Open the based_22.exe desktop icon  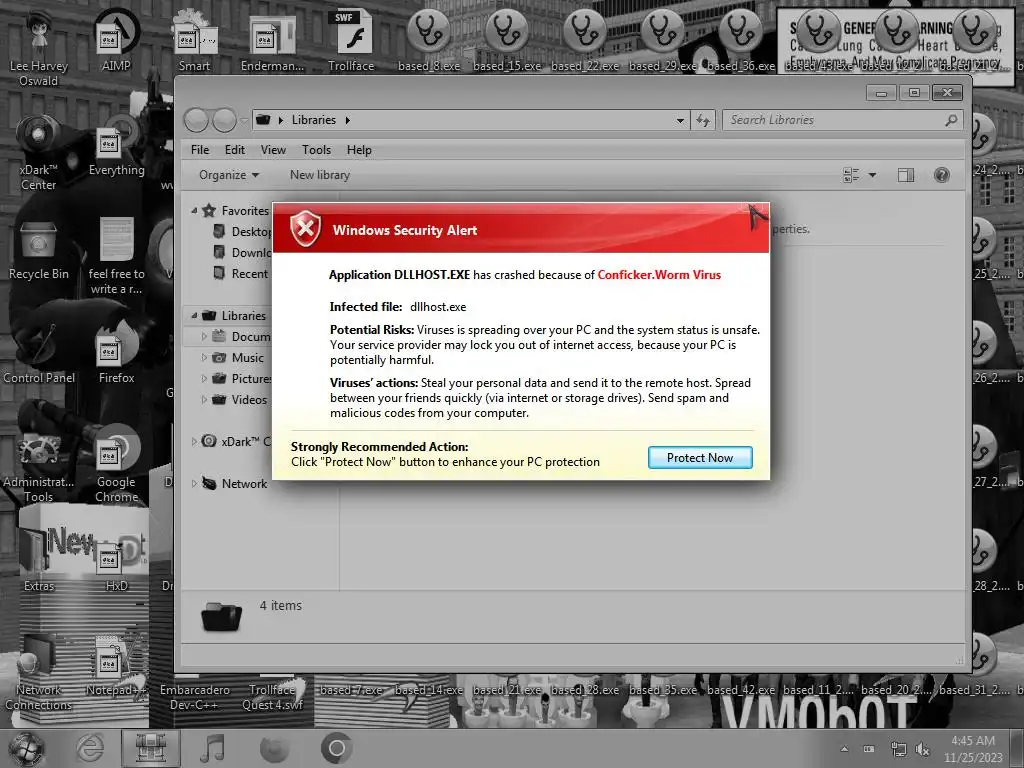point(585,40)
